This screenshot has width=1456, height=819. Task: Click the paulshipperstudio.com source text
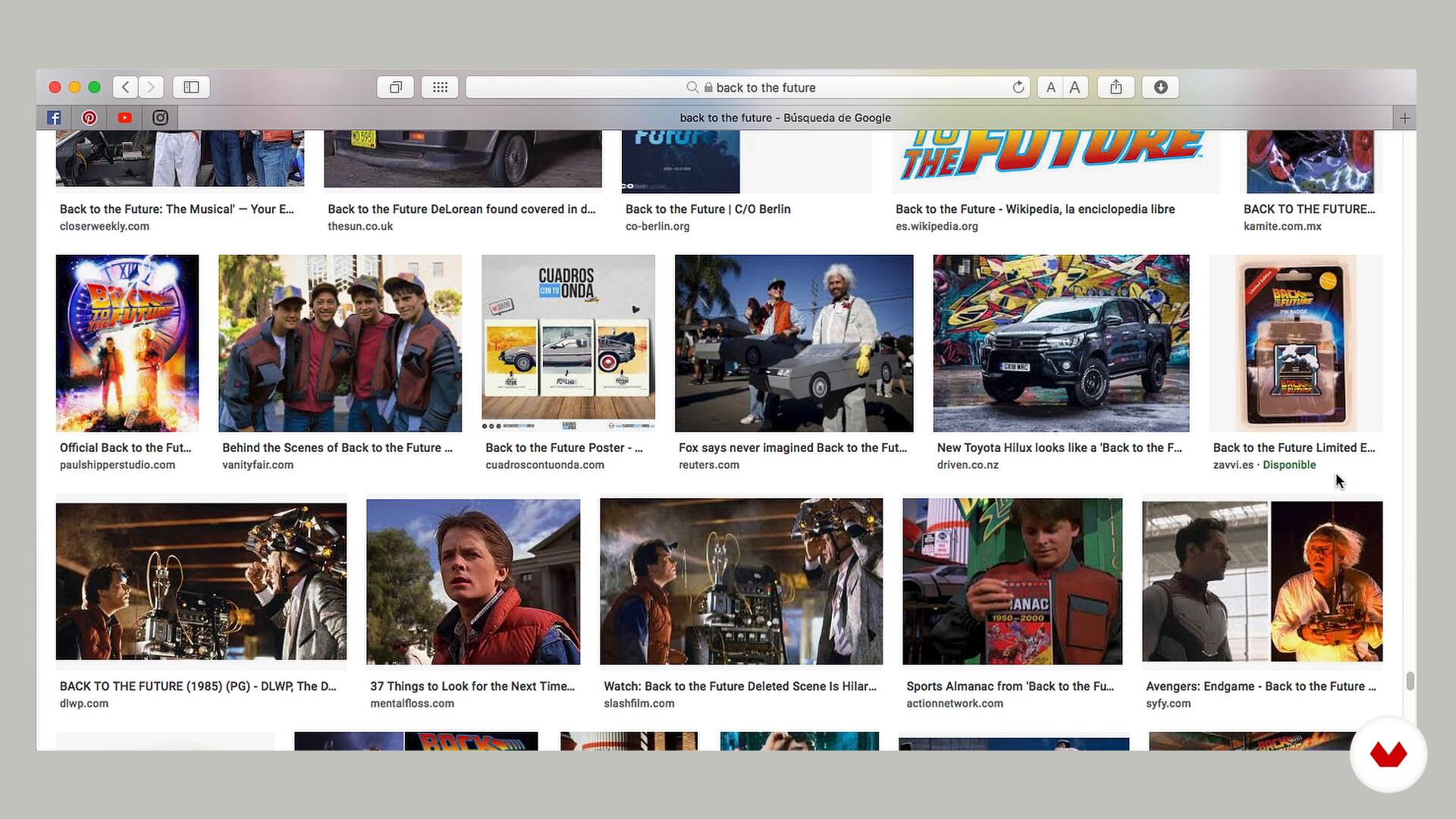118,465
